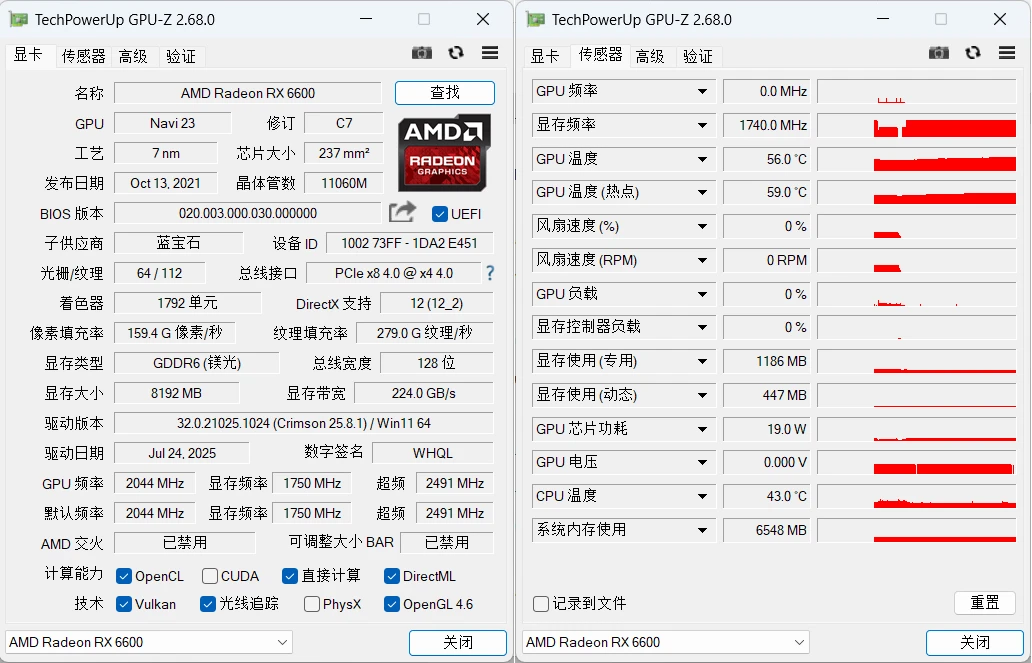The image size is (1032, 663).
Task: Enable 记录到文件 checkbox
Action: (x=541, y=604)
